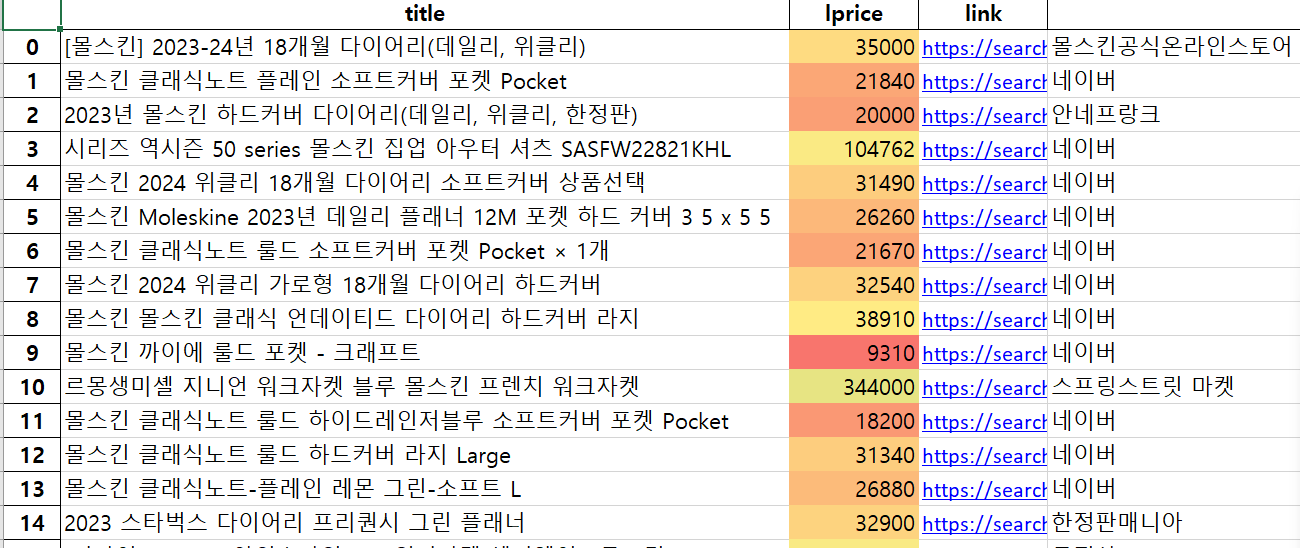
Task: Select the price cell 344000
Action: (854, 387)
